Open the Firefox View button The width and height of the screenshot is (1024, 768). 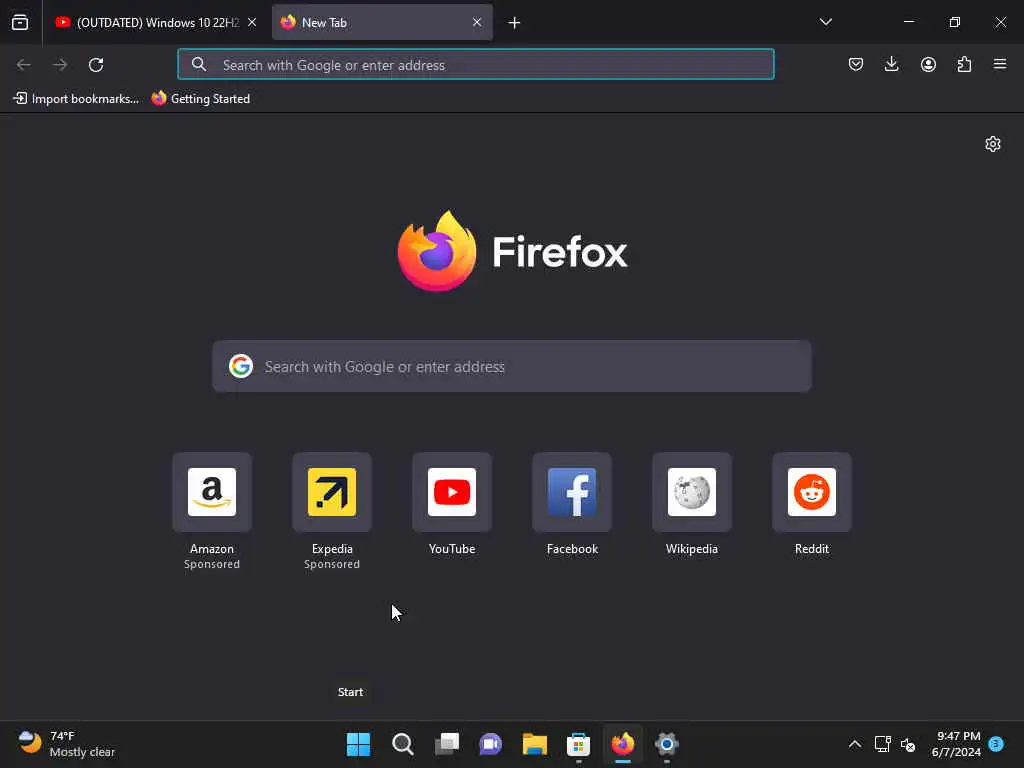point(20,22)
